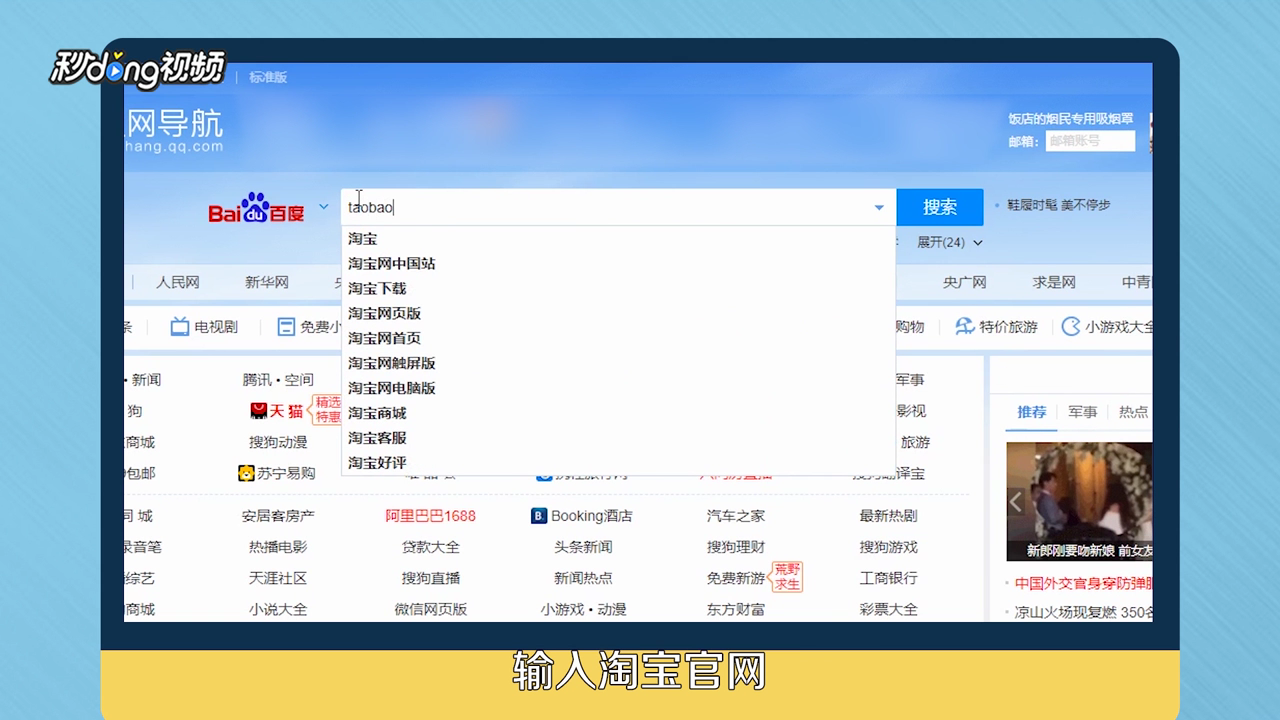Open the 搜狗游戏 link
This screenshot has height=720, width=1280.
(x=888, y=547)
